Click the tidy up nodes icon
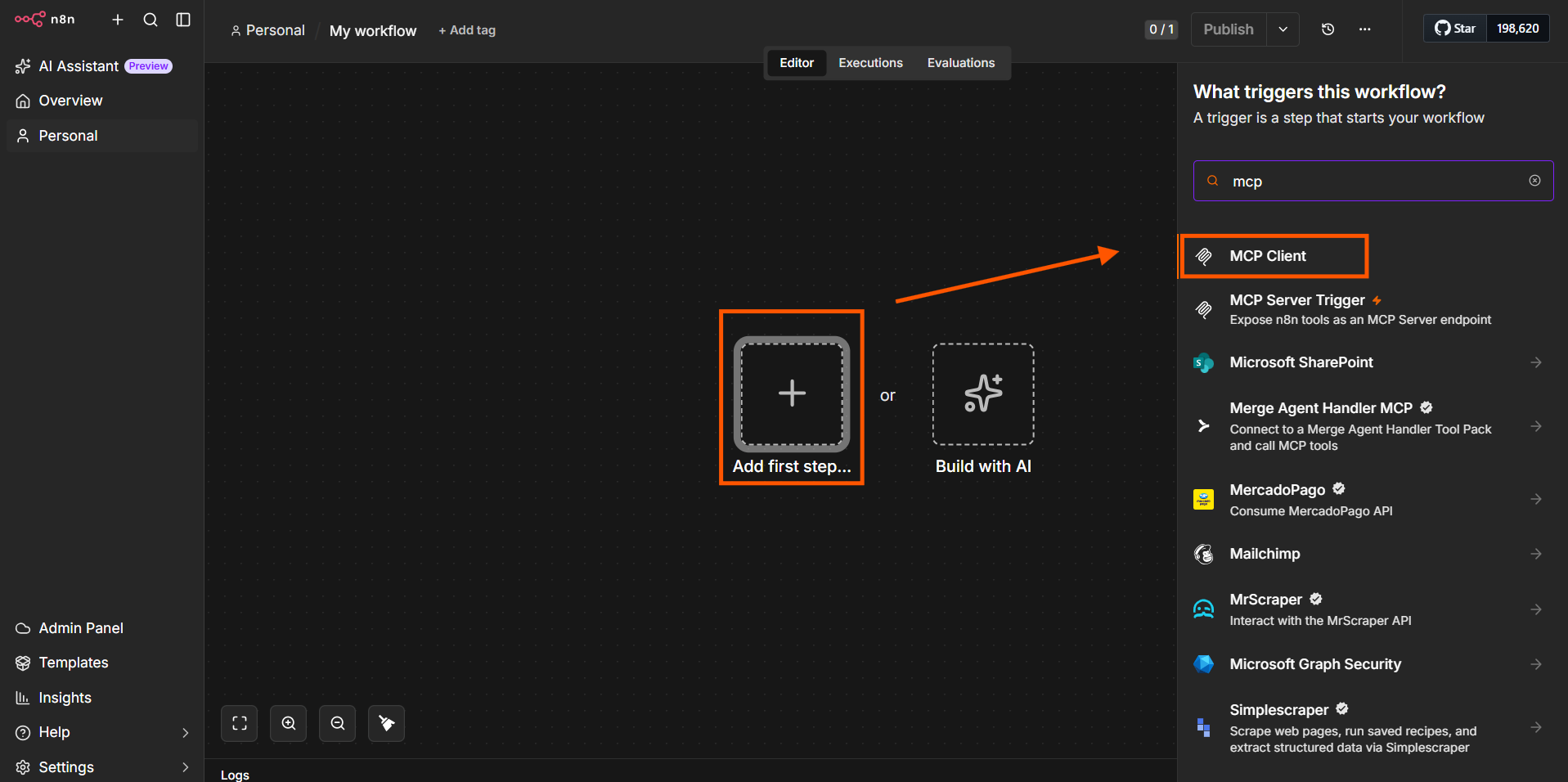This screenshot has height=782, width=1568. [x=387, y=723]
